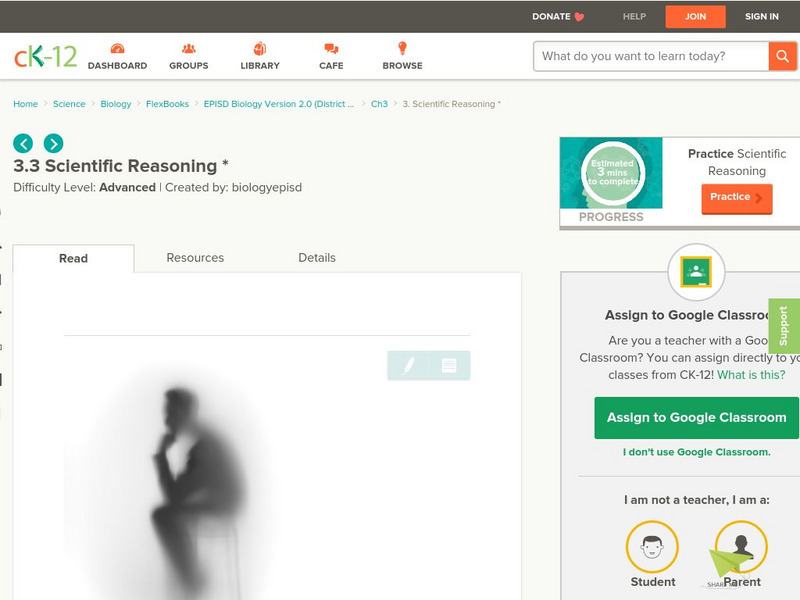Click SIGN IN in the top bar

click(x=762, y=17)
